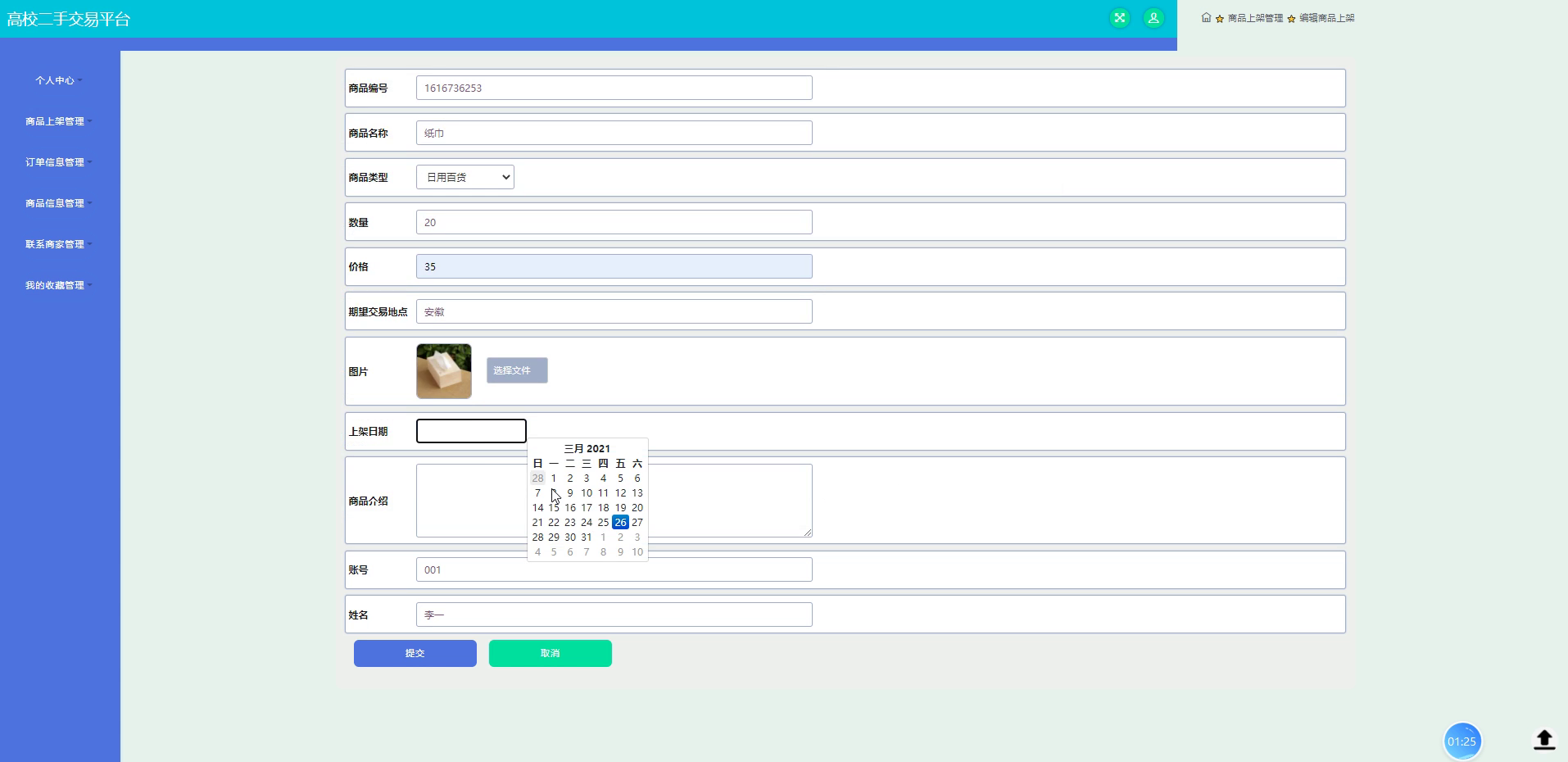Expand the 我的收藏管理 sidebar menu
Viewport: 1568px width, 762px height.
pyautogui.click(x=60, y=285)
